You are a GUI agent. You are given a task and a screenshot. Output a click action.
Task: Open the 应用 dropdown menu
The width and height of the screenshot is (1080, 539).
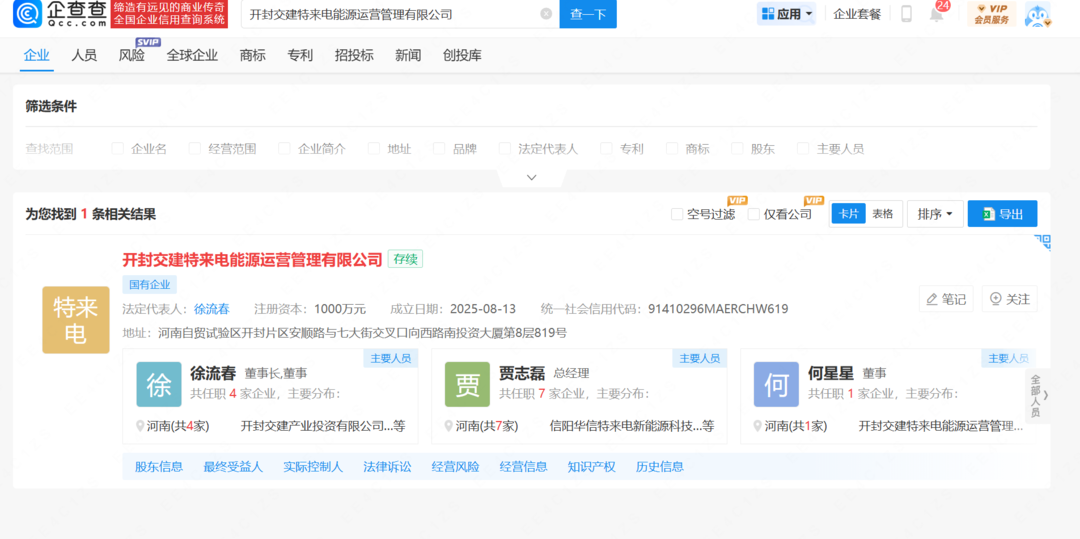(787, 14)
